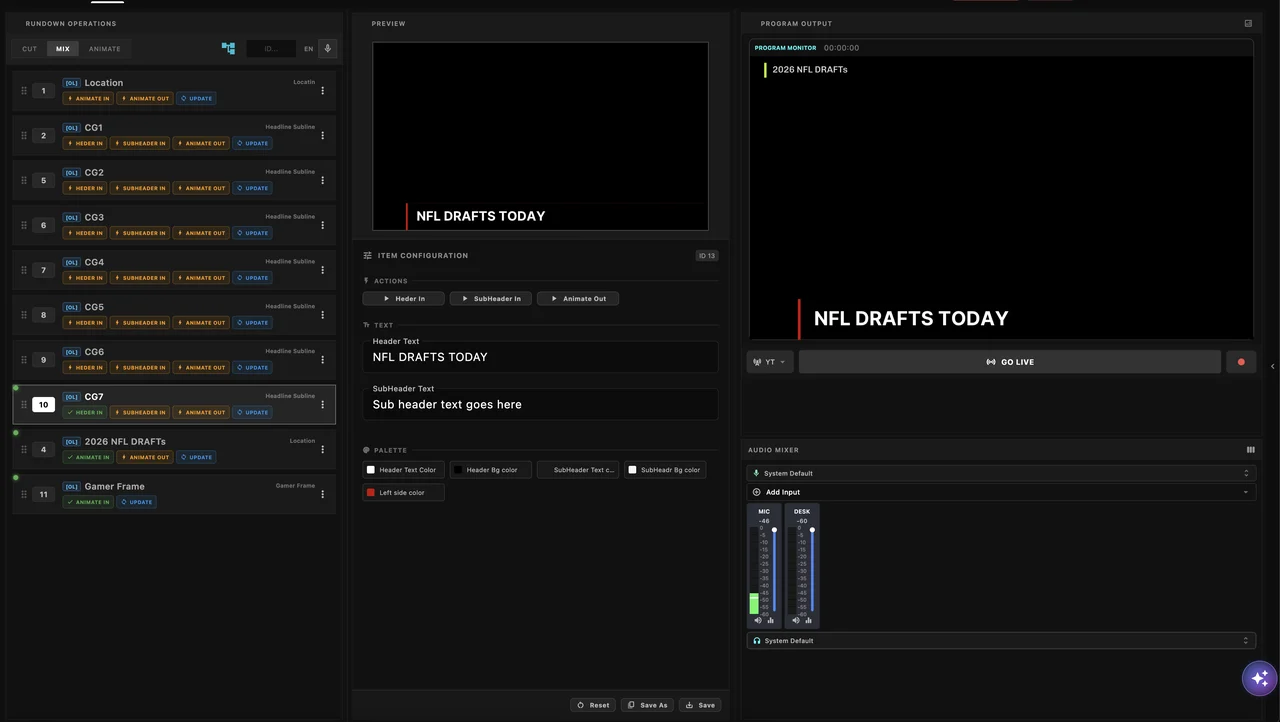1280x722 pixels.
Task: Toggle ANIMATE OUT on Location row
Action: [x=145, y=99]
